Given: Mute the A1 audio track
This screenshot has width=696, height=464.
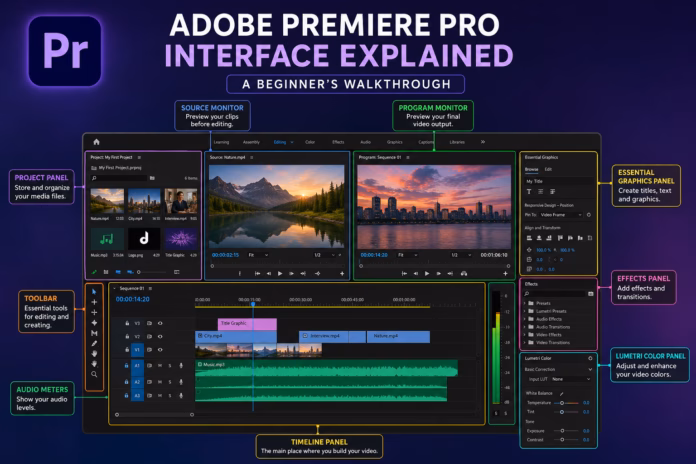Looking at the screenshot, I should click(160, 366).
